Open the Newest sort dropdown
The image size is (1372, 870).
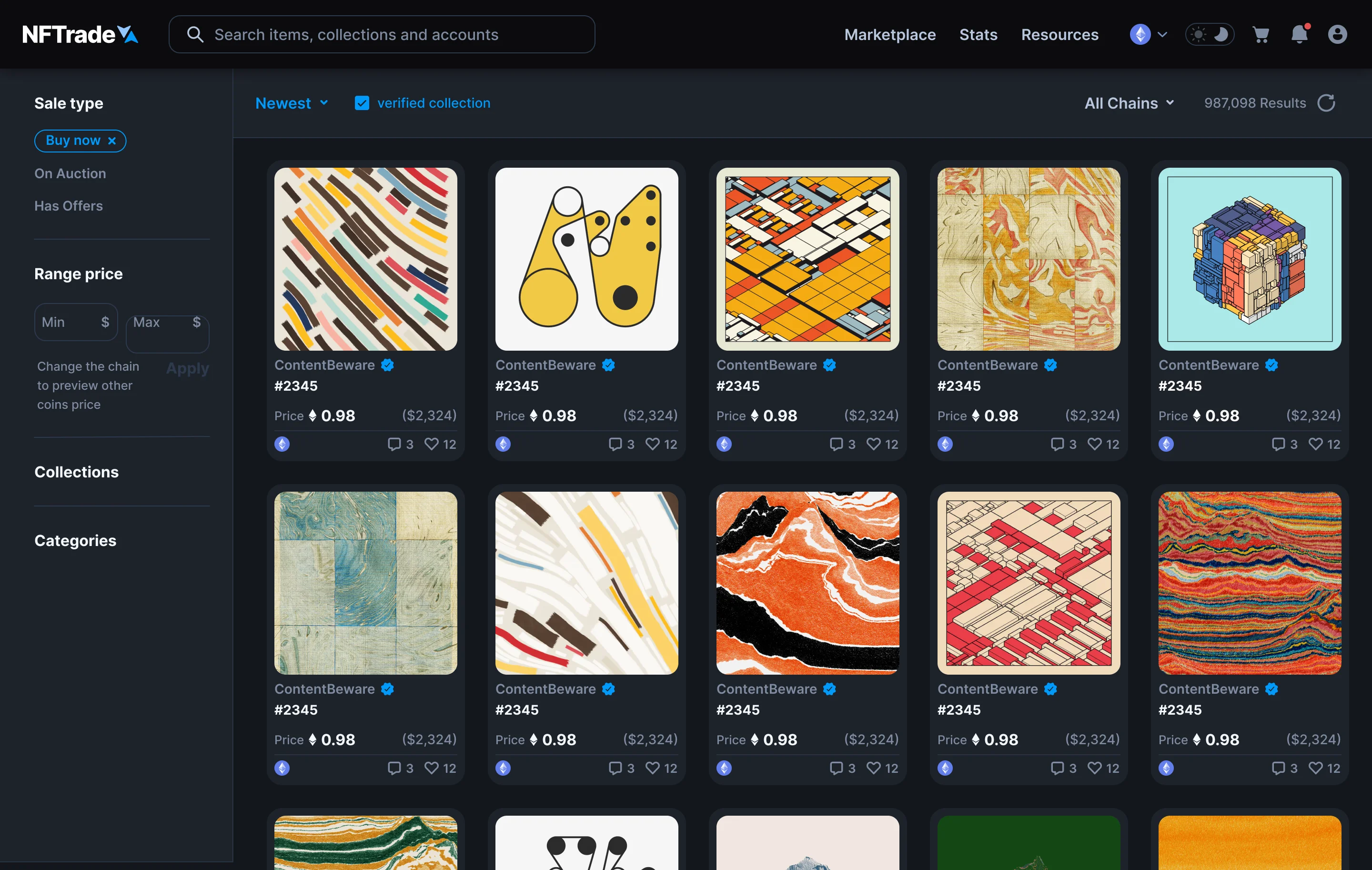point(292,103)
